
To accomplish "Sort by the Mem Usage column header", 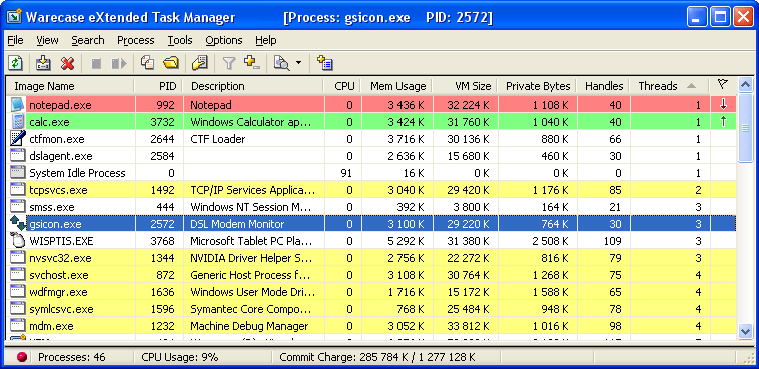I will point(396,86).
